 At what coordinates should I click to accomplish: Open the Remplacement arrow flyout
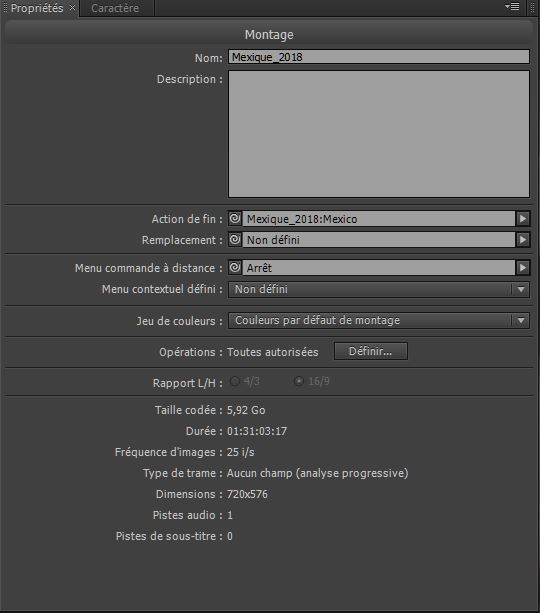[x=523, y=240]
